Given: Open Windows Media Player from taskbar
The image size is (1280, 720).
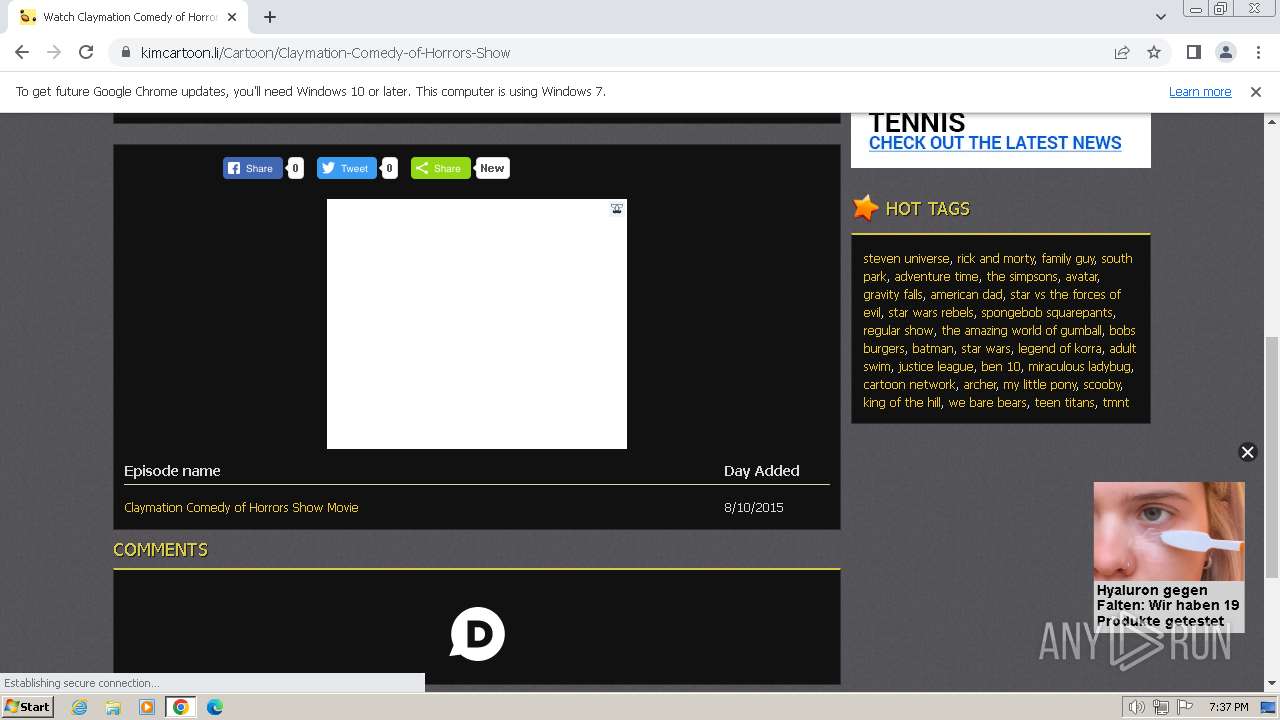Looking at the screenshot, I should point(147,707).
